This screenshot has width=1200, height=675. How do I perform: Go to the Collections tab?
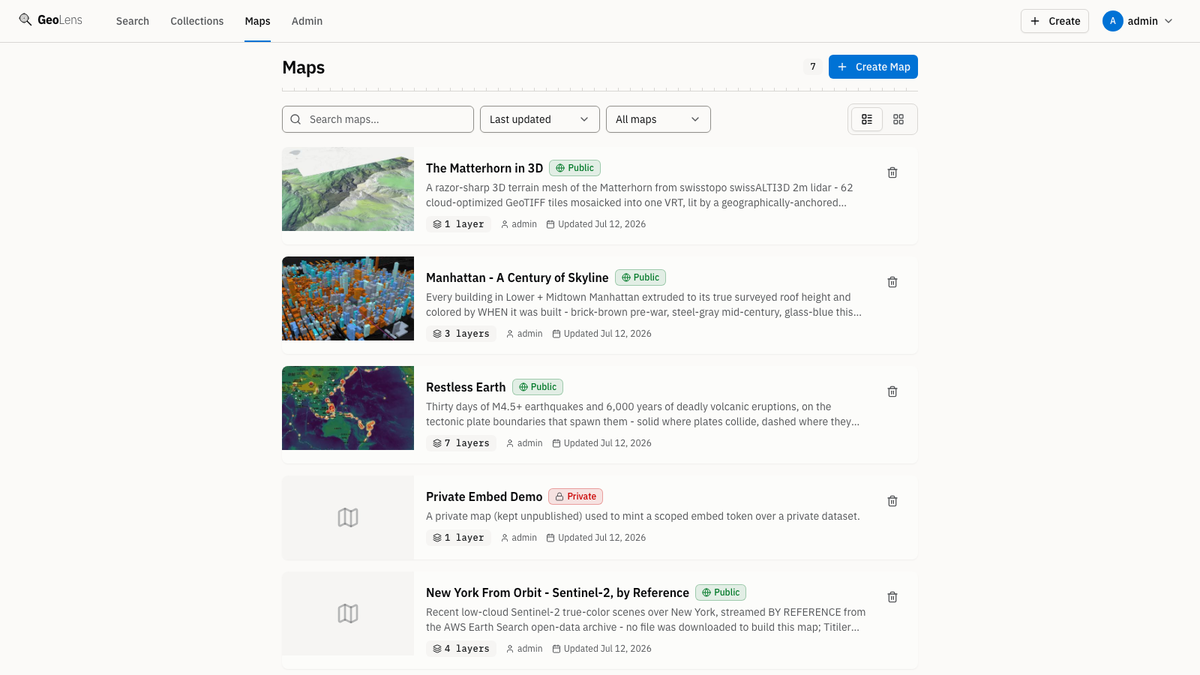click(x=197, y=21)
